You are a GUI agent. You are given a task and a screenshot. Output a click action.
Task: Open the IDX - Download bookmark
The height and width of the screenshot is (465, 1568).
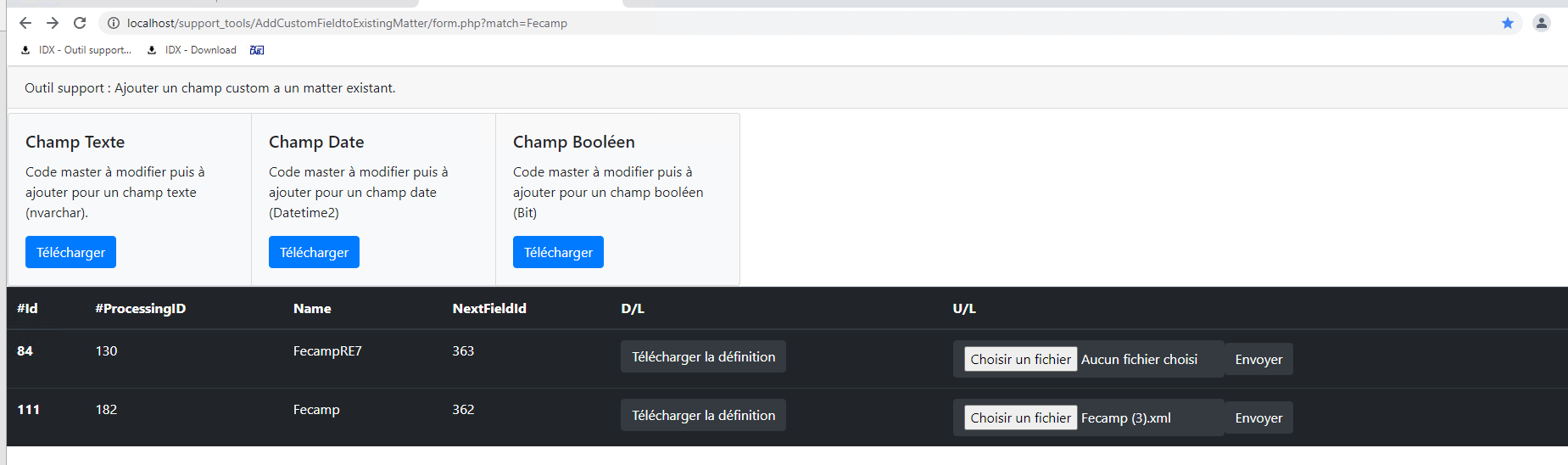point(193,50)
